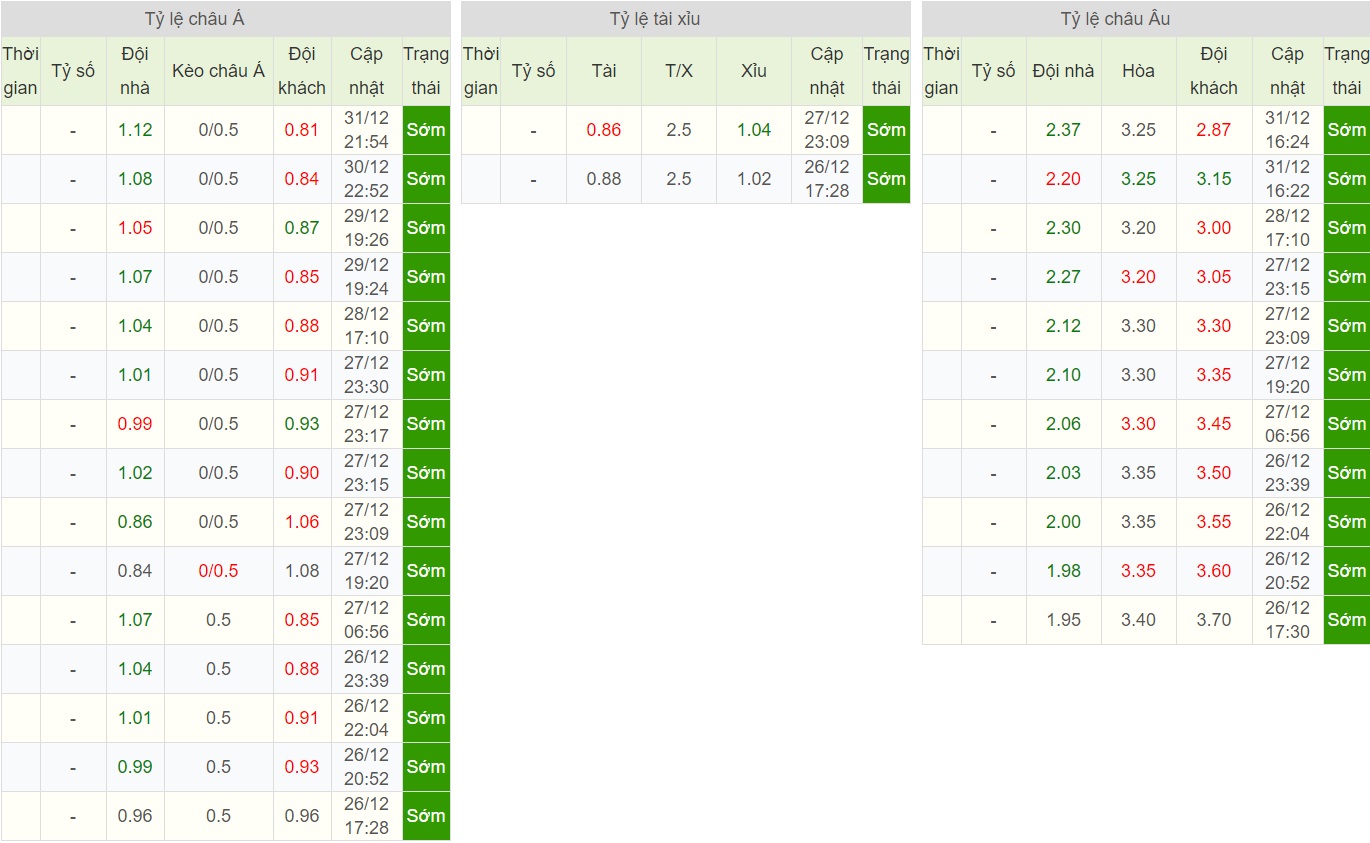The width and height of the screenshot is (1370, 843).
Task: Click home odds 2.37 in European table
Action: 1063,130
